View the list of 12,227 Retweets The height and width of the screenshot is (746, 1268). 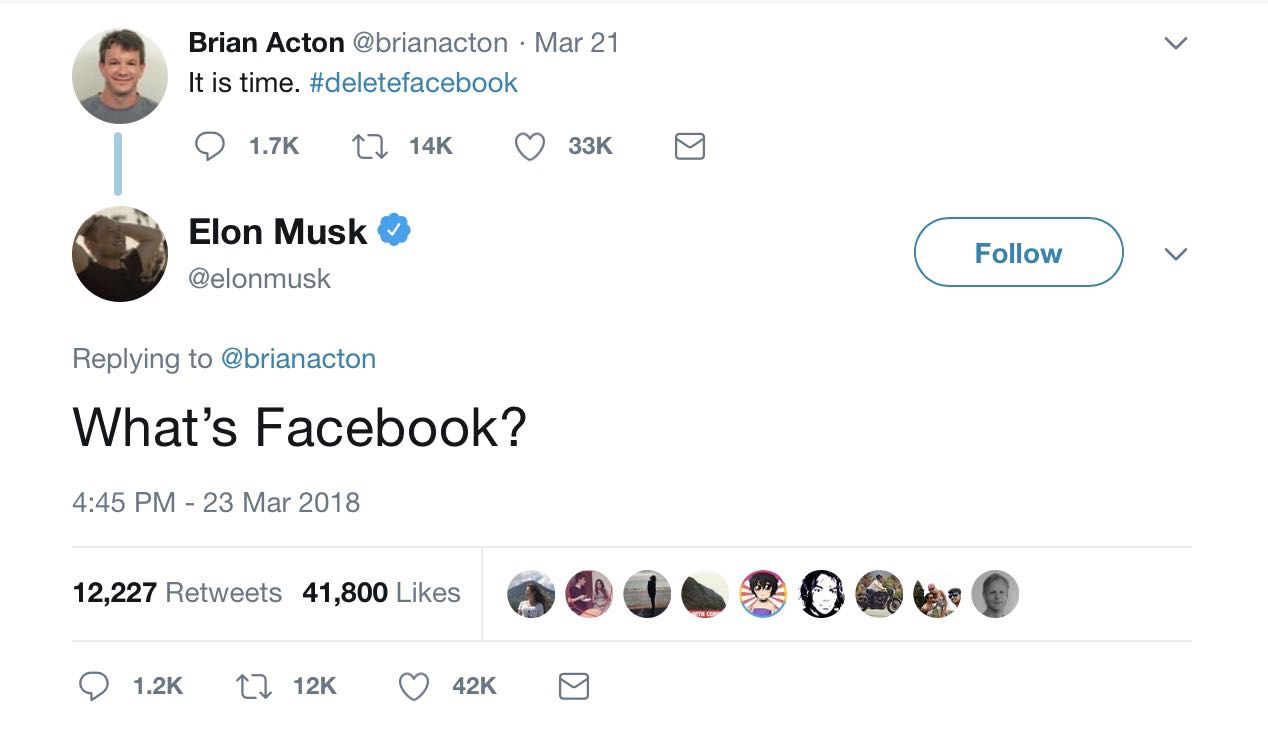(x=177, y=593)
